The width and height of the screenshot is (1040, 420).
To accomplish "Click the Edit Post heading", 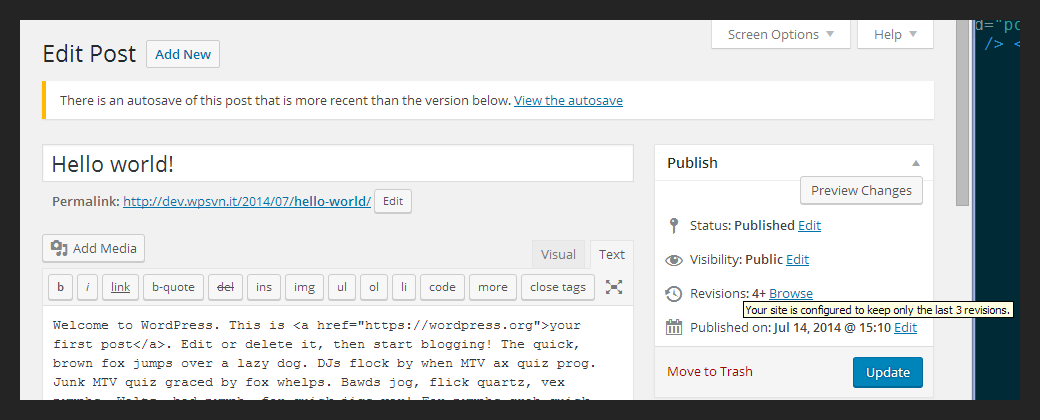I will (x=89, y=54).
